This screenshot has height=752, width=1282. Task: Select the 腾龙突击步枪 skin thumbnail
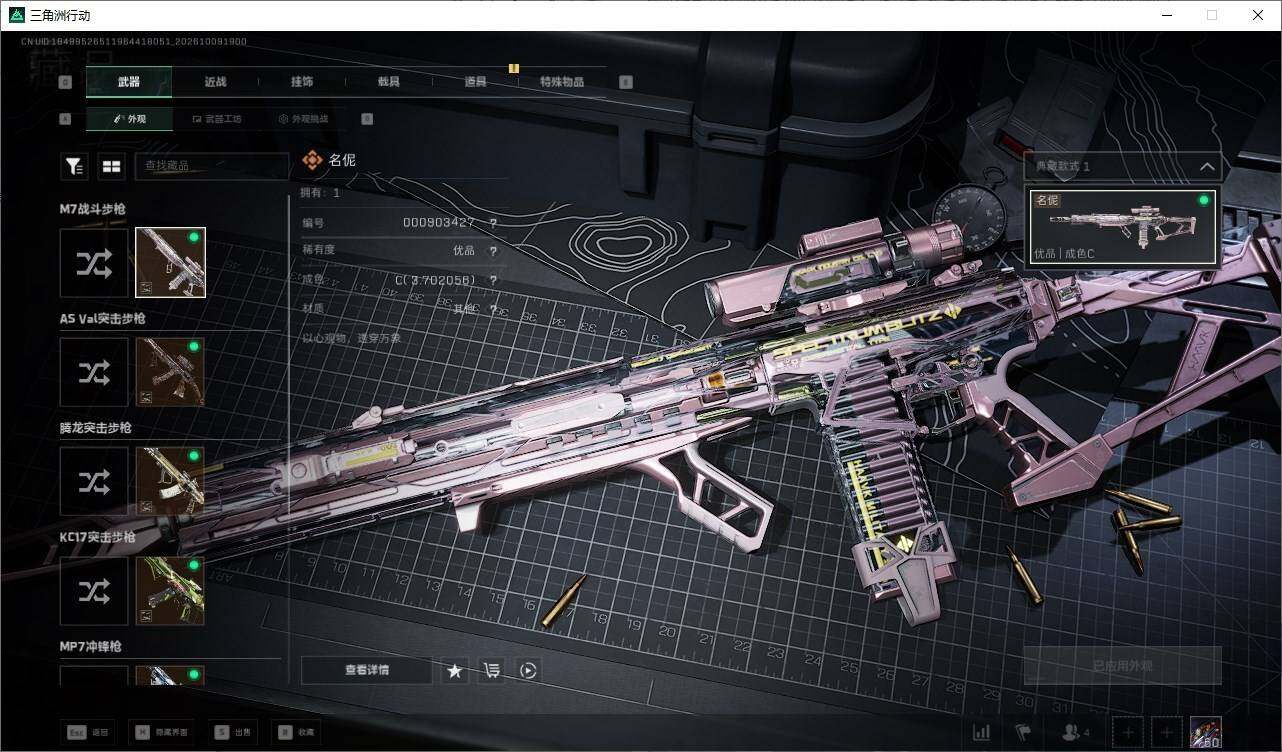[170, 481]
